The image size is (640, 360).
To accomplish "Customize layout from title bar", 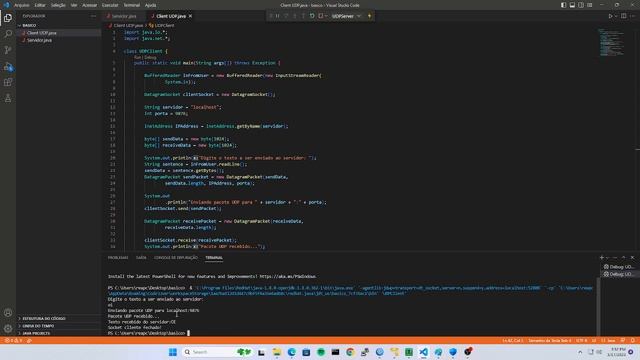I will point(590,5).
